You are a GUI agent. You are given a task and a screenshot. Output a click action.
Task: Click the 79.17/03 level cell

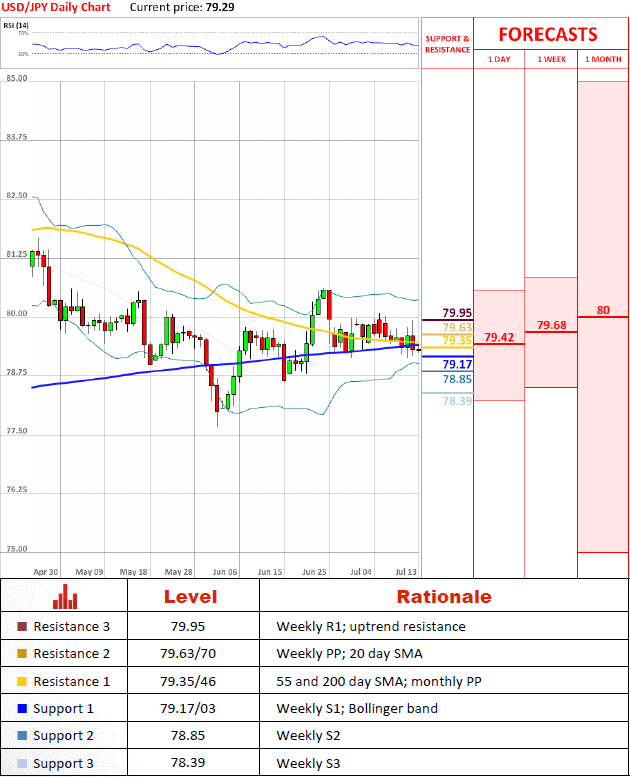pos(188,709)
